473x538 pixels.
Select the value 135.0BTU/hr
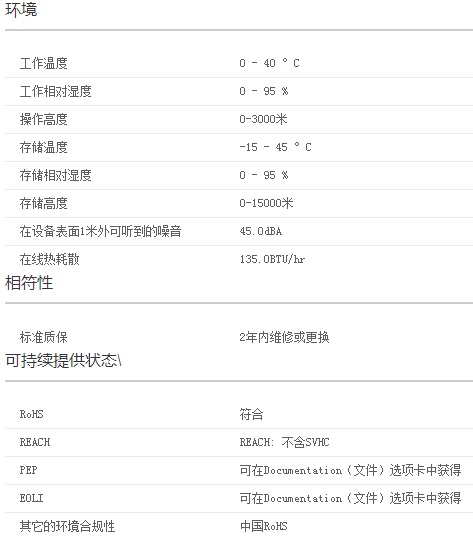coord(272,259)
